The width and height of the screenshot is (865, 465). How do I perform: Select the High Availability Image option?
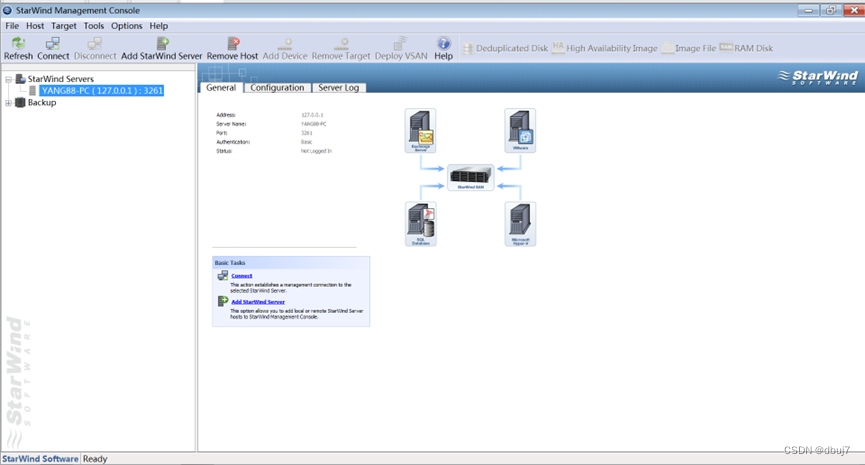point(605,49)
